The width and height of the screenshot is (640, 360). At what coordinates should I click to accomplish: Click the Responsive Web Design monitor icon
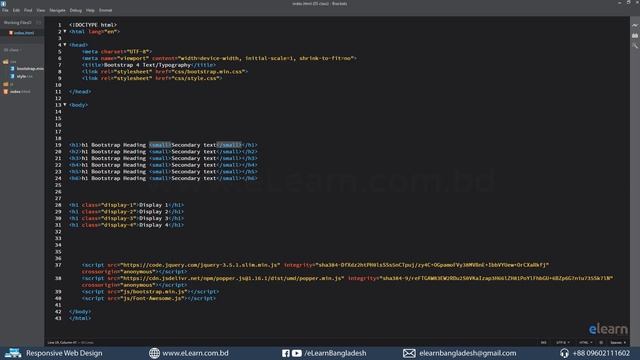click(13, 353)
